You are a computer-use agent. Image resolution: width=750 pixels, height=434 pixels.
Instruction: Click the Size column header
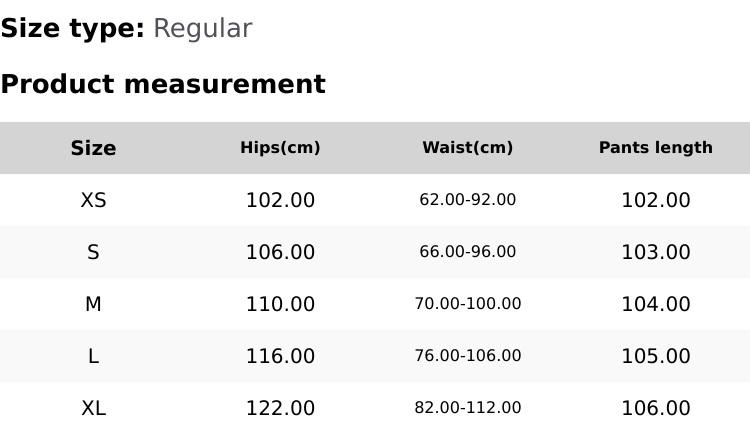coord(93,148)
